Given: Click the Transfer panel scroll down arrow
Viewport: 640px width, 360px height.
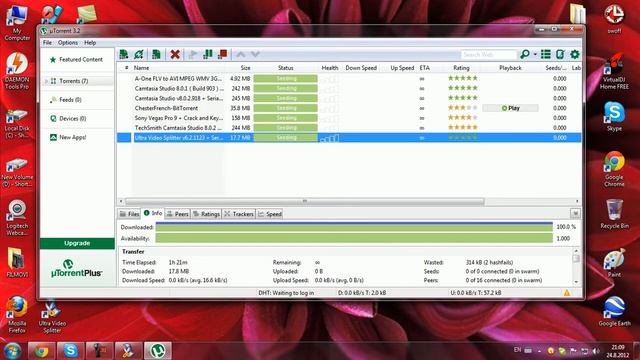Looking at the screenshot, I should pyautogui.click(x=576, y=282).
